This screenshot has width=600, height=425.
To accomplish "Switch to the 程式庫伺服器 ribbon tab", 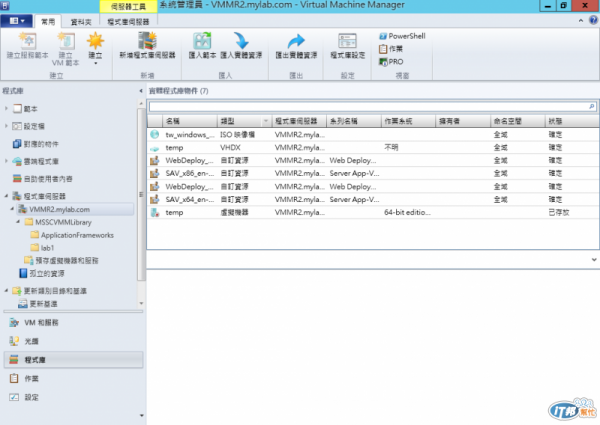I will [128, 22].
